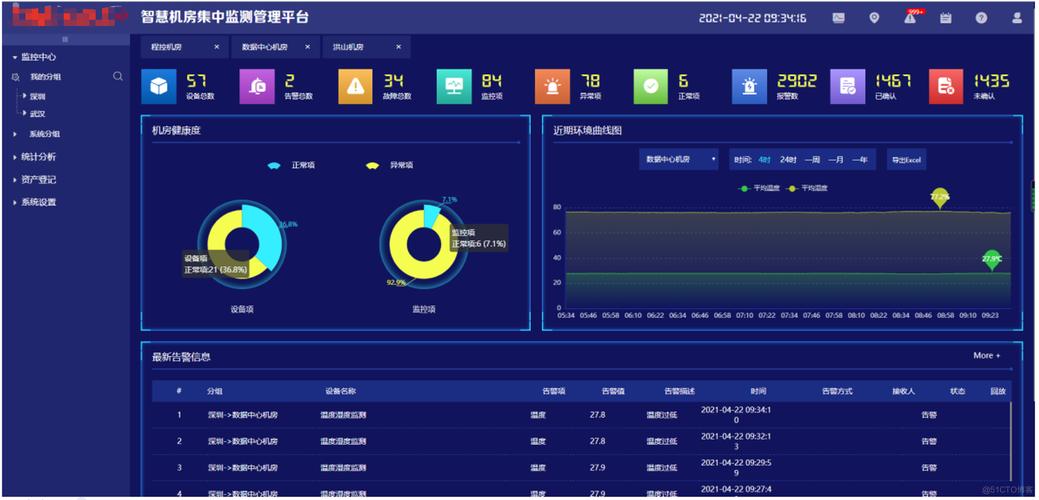Click the 2902 报警数 counter

(x=797, y=81)
